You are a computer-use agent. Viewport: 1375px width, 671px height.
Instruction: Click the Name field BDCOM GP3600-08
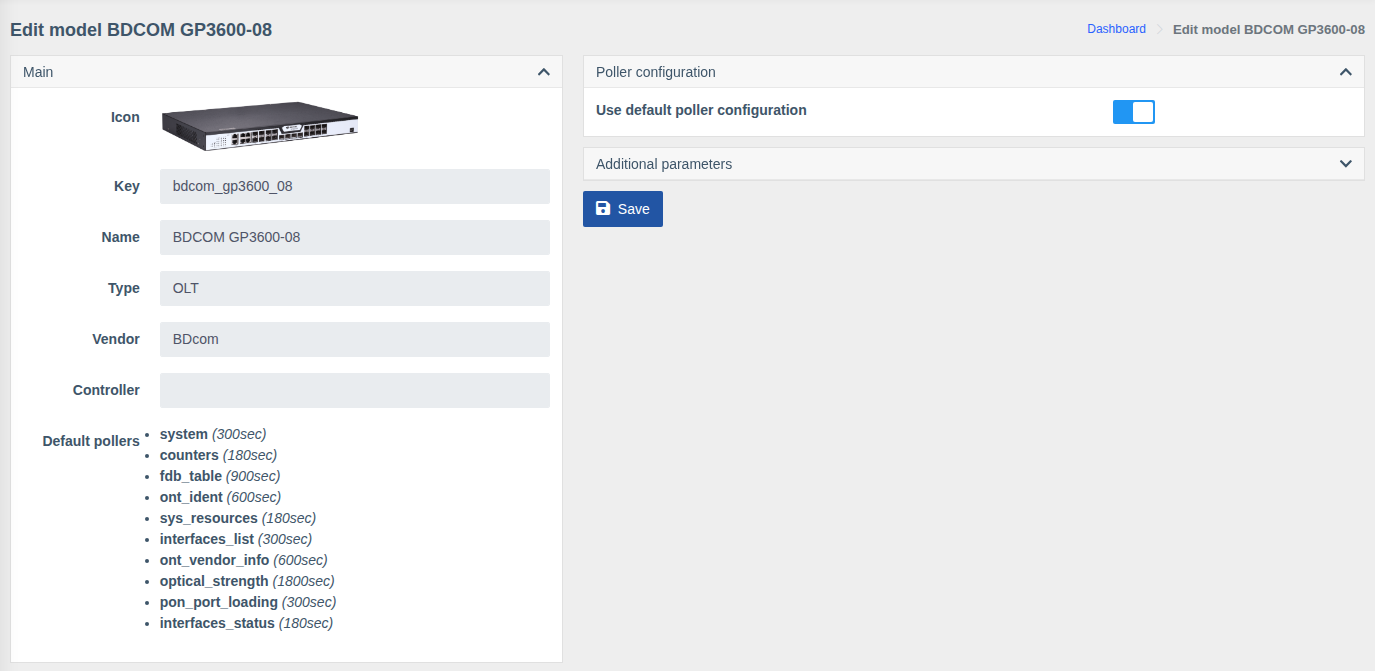355,237
